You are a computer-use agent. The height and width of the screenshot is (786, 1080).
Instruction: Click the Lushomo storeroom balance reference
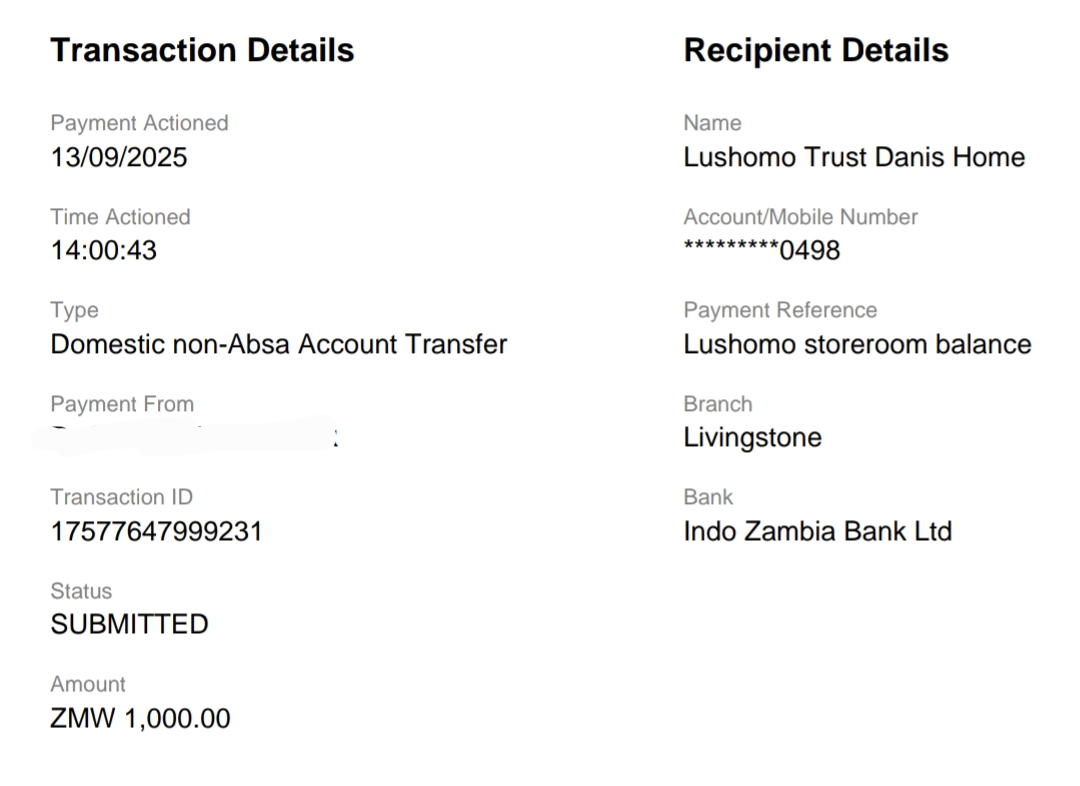[x=857, y=344]
